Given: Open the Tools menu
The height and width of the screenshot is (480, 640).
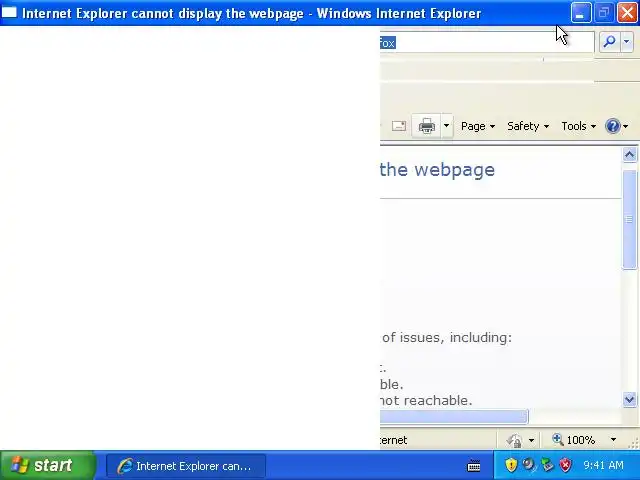Looking at the screenshot, I should pos(578,126).
